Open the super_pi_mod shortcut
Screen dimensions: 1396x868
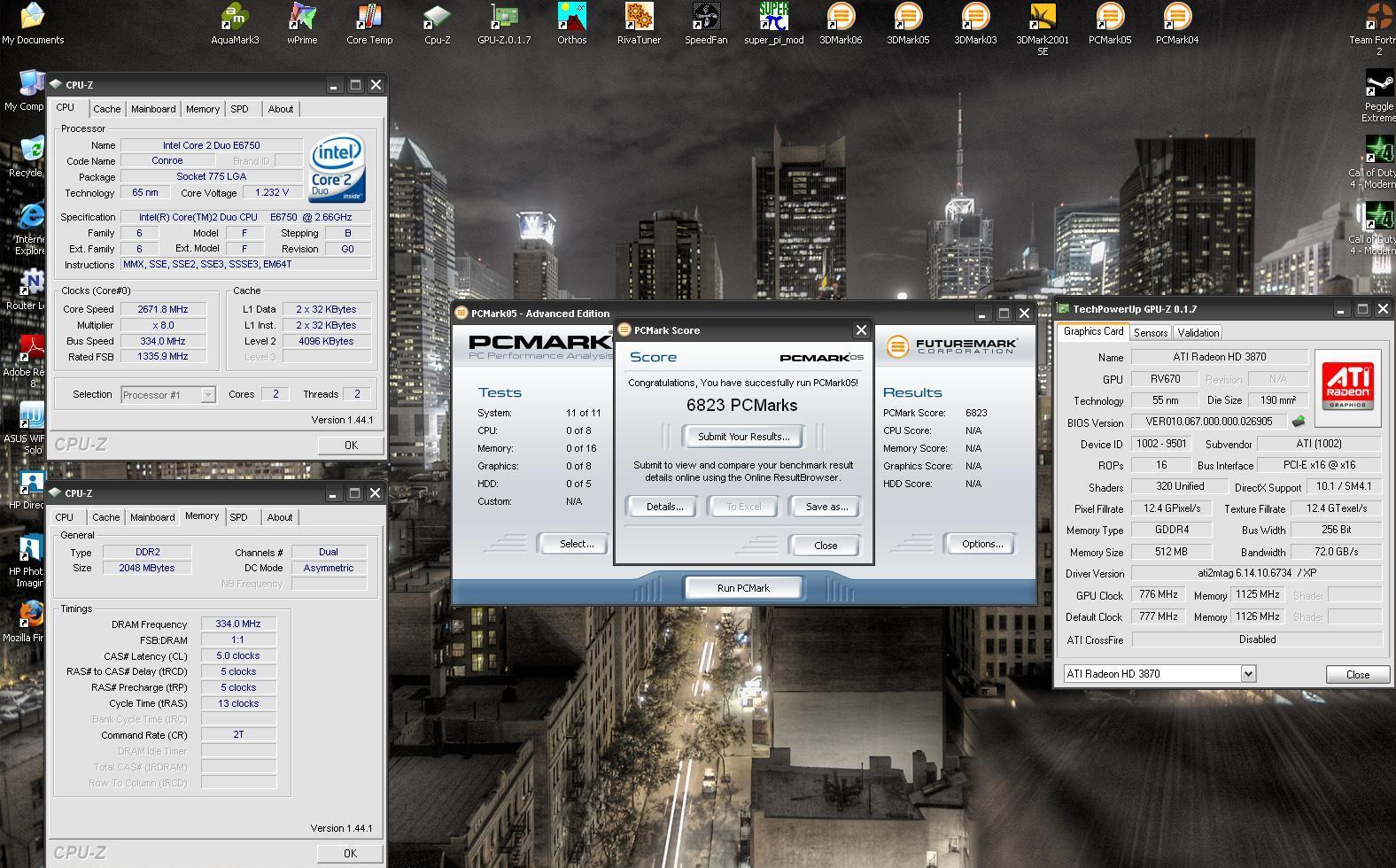(x=773, y=23)
